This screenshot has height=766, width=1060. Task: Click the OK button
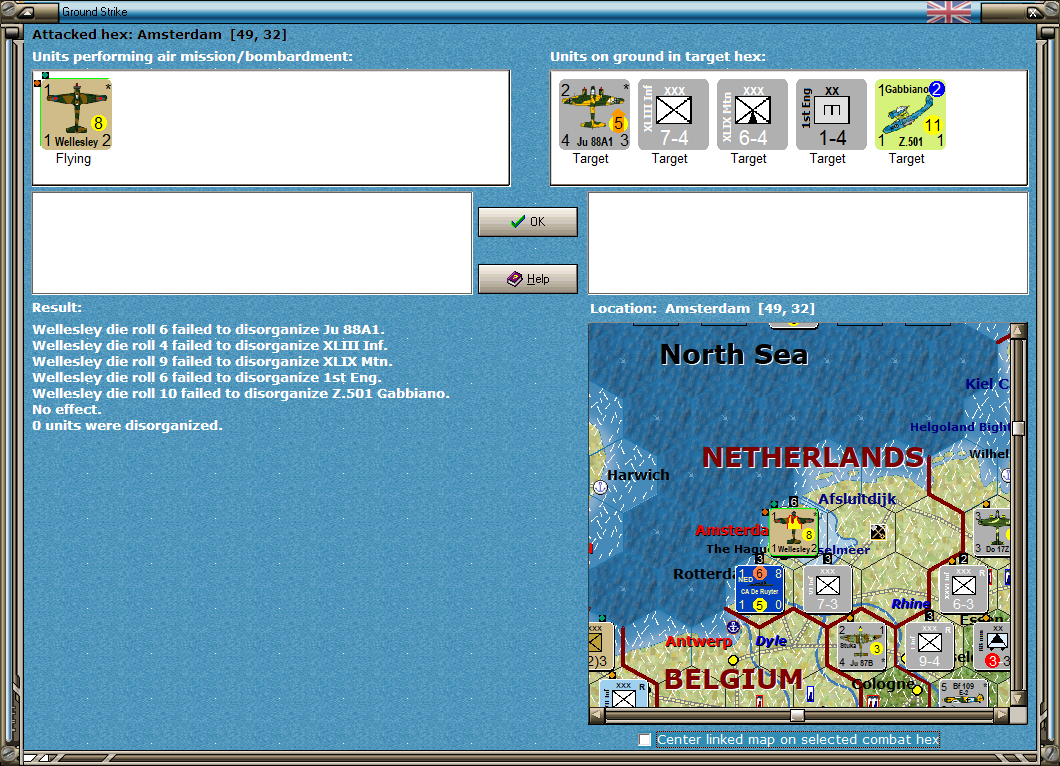coord(528,222)
